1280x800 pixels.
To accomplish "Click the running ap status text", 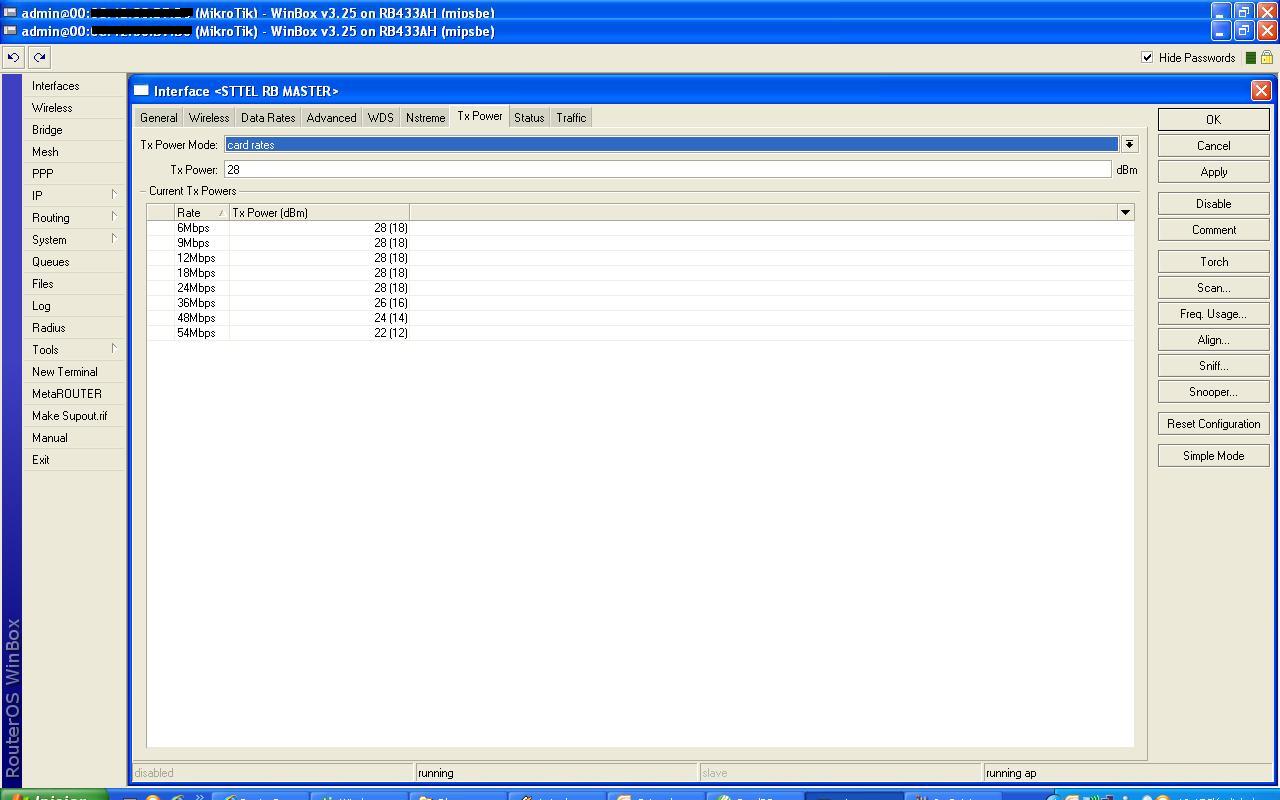I will click(x=1011, y=773).
